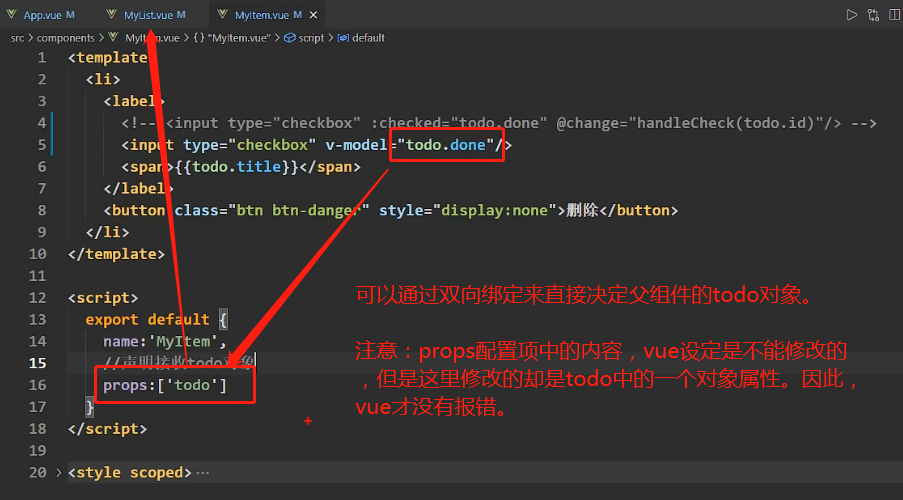This screenshot has height=500, width=903.
Task: Click handleCheck(todo.id) in commented line
Action: [x=727, y=123]
